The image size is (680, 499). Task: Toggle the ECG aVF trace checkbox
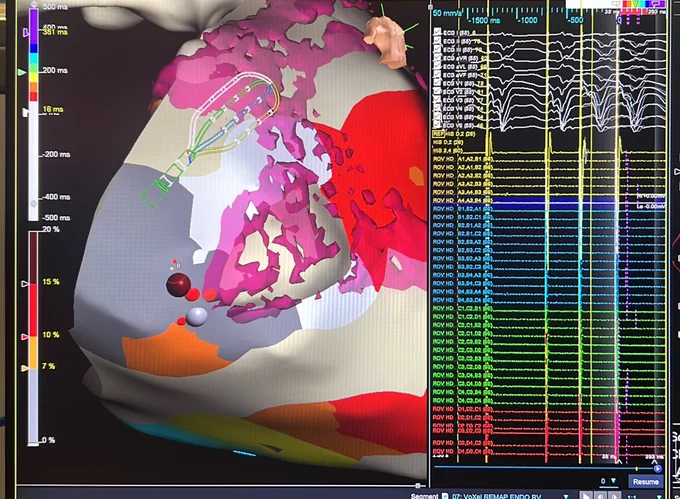tap(437, 74)
